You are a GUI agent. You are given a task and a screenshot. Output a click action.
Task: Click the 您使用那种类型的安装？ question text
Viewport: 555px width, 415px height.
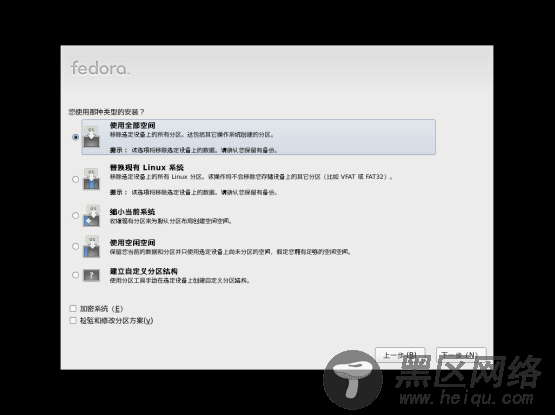tap(106, 112)
